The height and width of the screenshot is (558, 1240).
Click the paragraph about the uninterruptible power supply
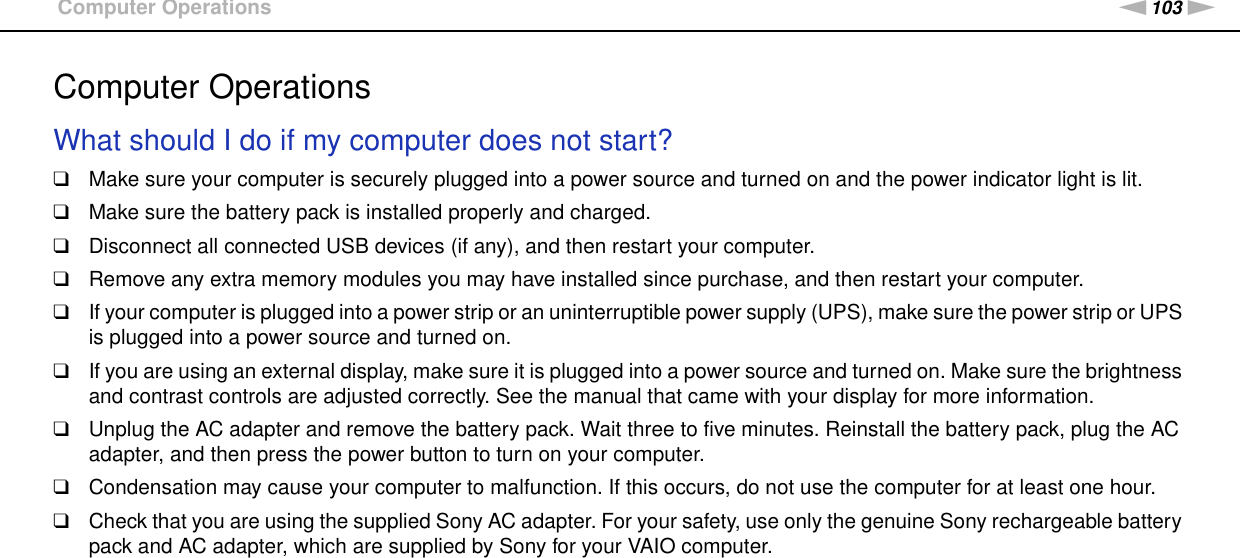pyautogui.click(x=635, y=323)
